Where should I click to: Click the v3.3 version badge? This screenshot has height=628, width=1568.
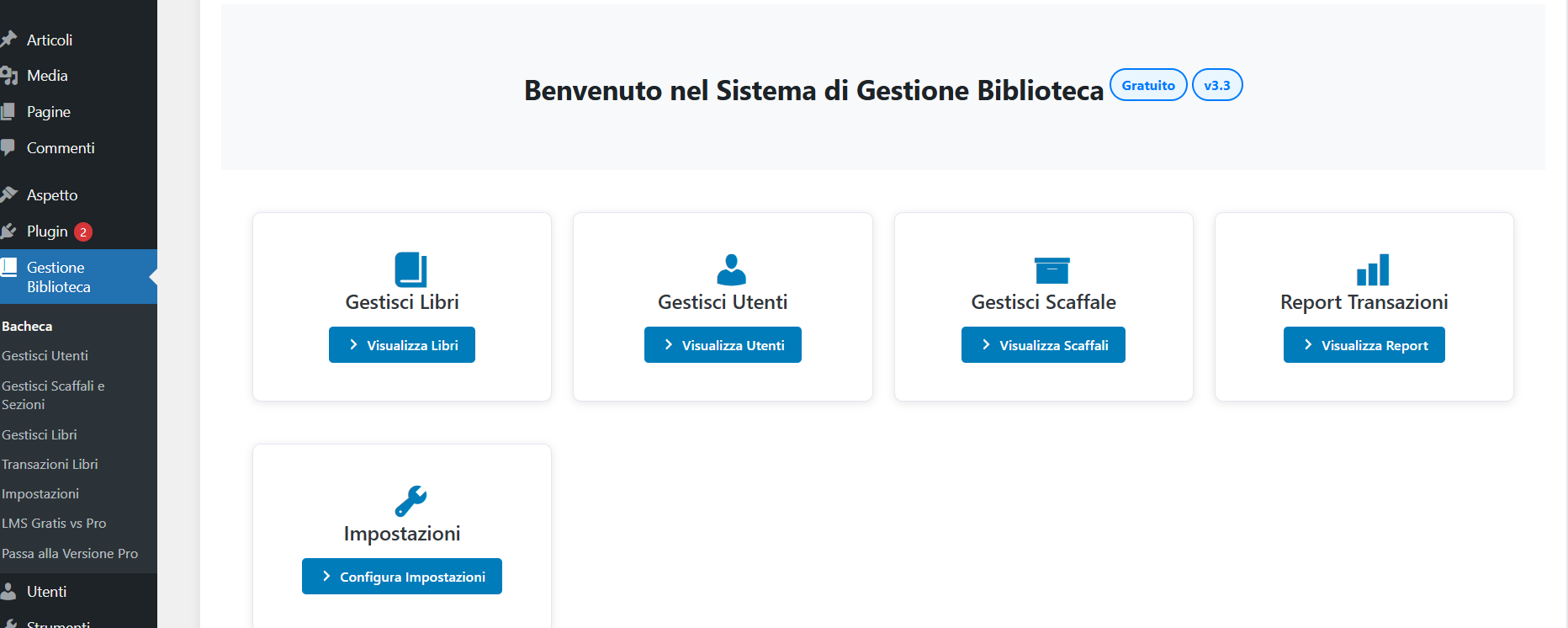point(1216,85)
